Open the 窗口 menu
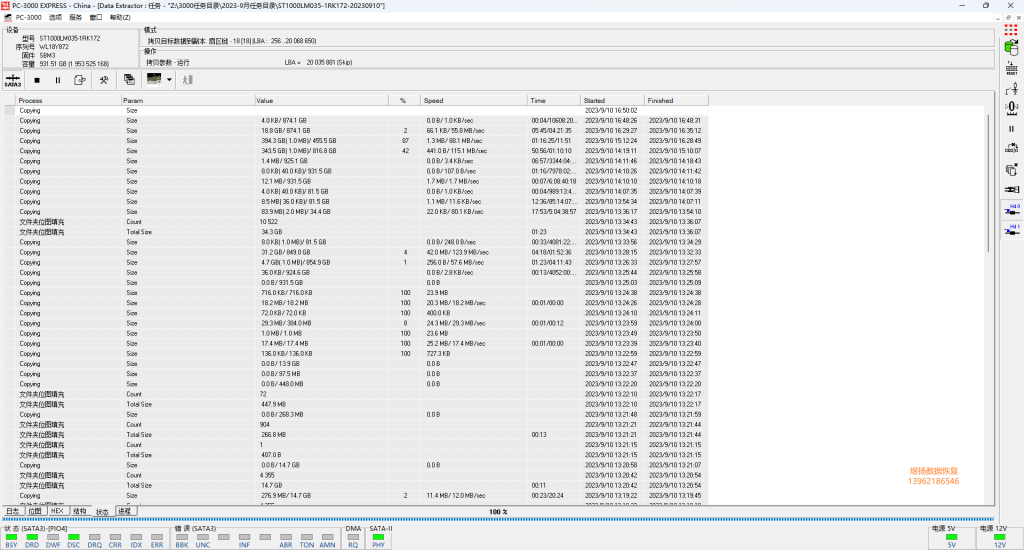Viewport: 1024px width, 550px height. click(96, 18)
